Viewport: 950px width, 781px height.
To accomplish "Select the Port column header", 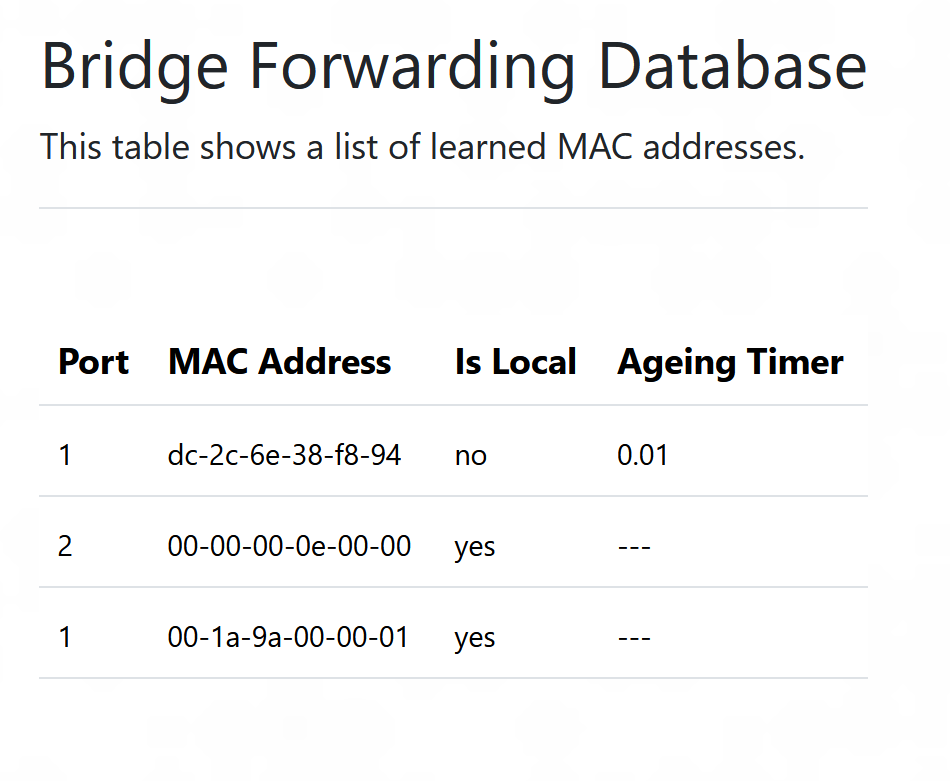I will coord(94,362).
